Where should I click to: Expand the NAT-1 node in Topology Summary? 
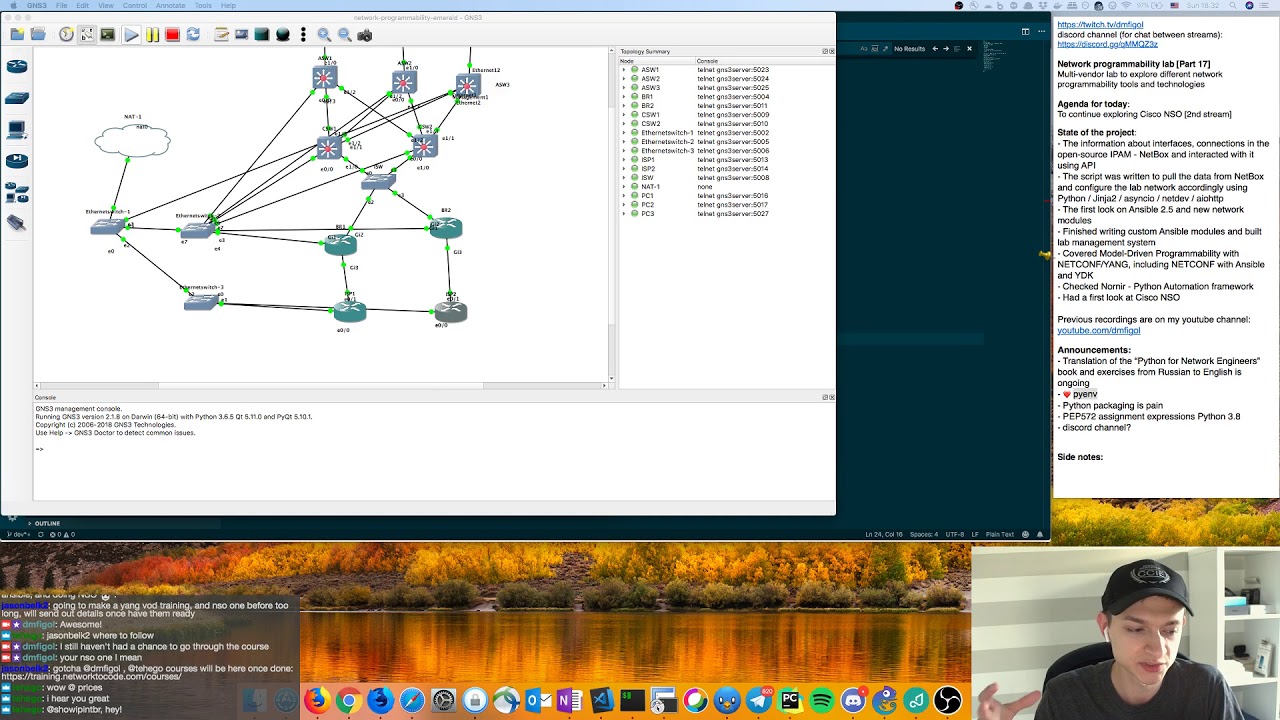pyautogui.click(x=624, y=187)
